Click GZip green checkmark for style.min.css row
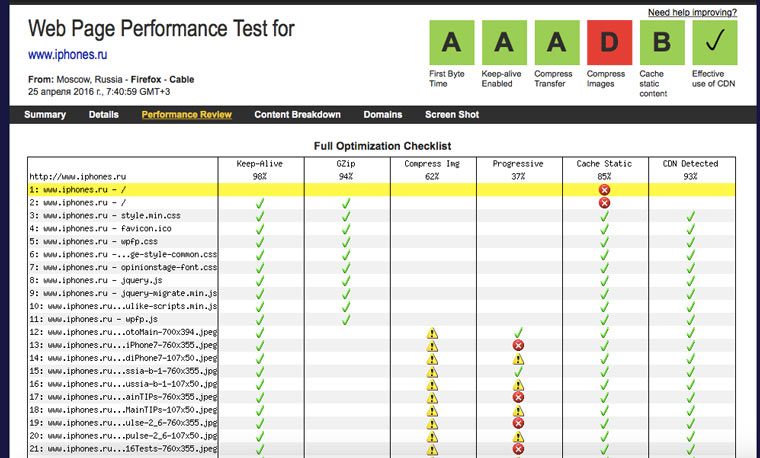The height and width of the screenshot is (458, 760). pyautogui.click(x=346, y=215)
